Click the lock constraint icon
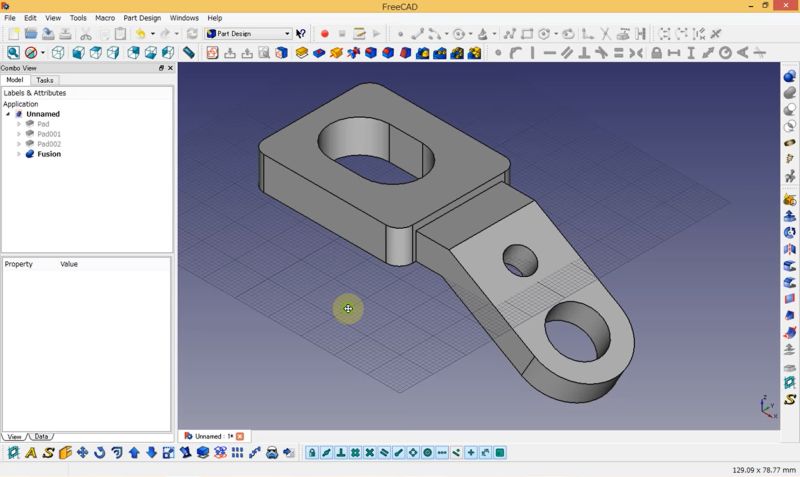 coord(656,53)
